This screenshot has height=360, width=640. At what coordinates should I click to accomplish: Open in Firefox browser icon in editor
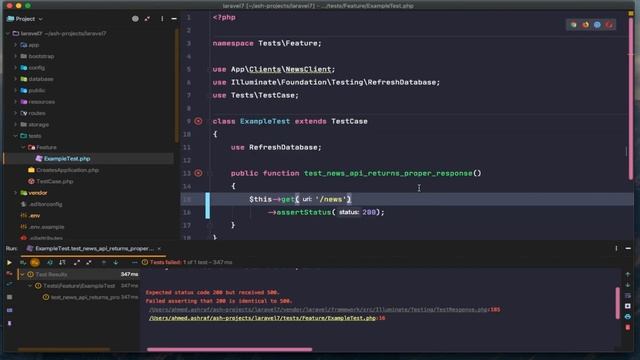[585, 25]
